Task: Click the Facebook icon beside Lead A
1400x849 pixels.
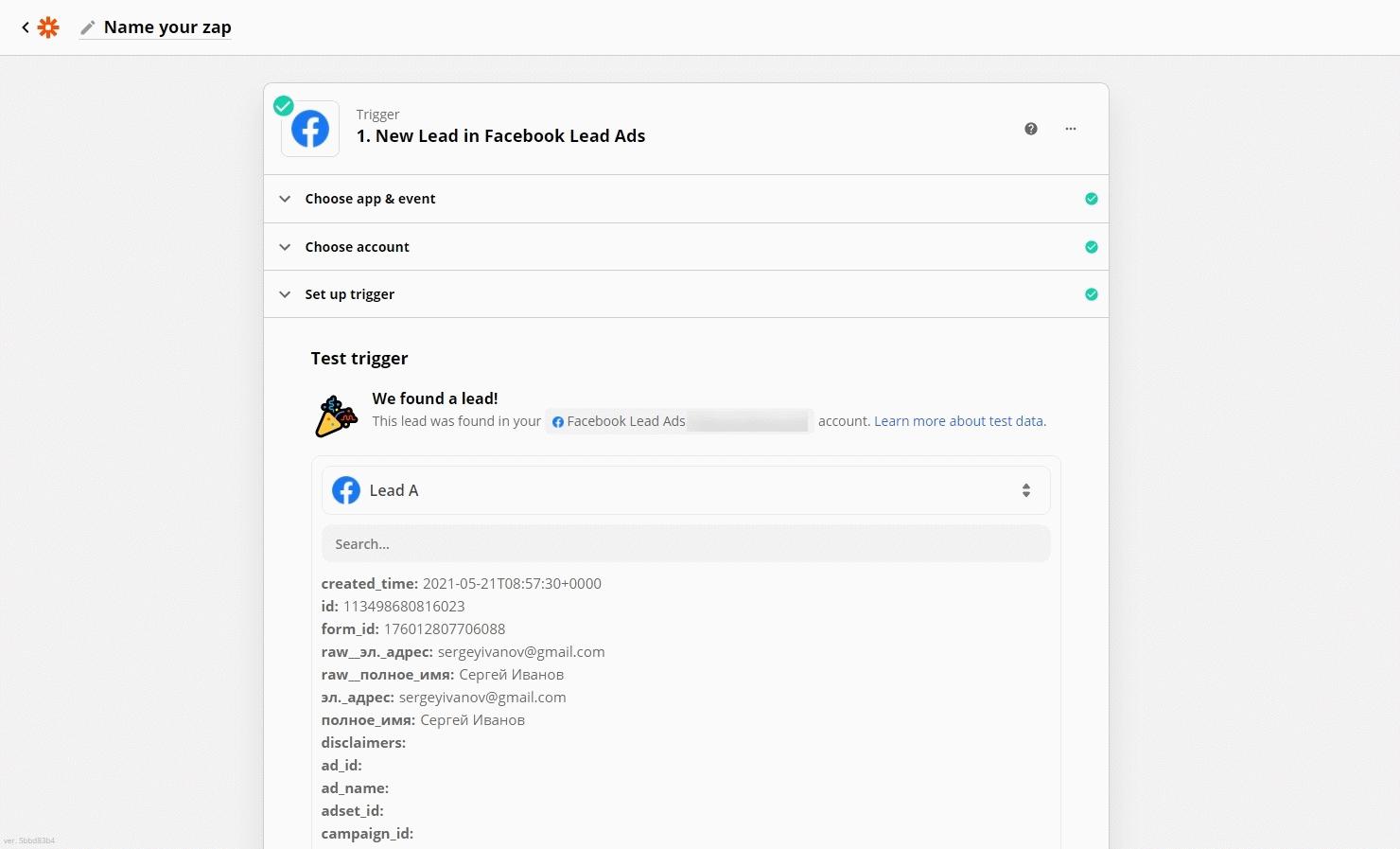Action: [346, 490]
